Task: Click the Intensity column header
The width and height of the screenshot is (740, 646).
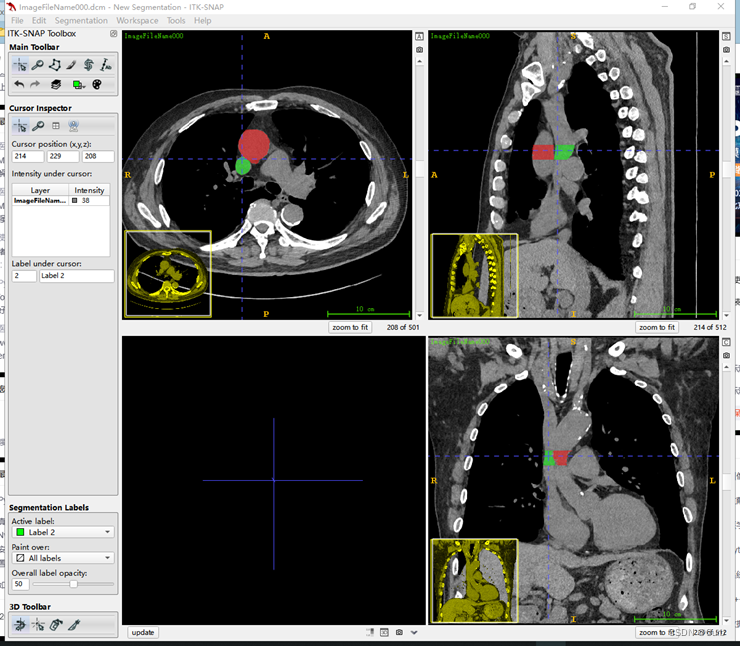Action: 89,190
